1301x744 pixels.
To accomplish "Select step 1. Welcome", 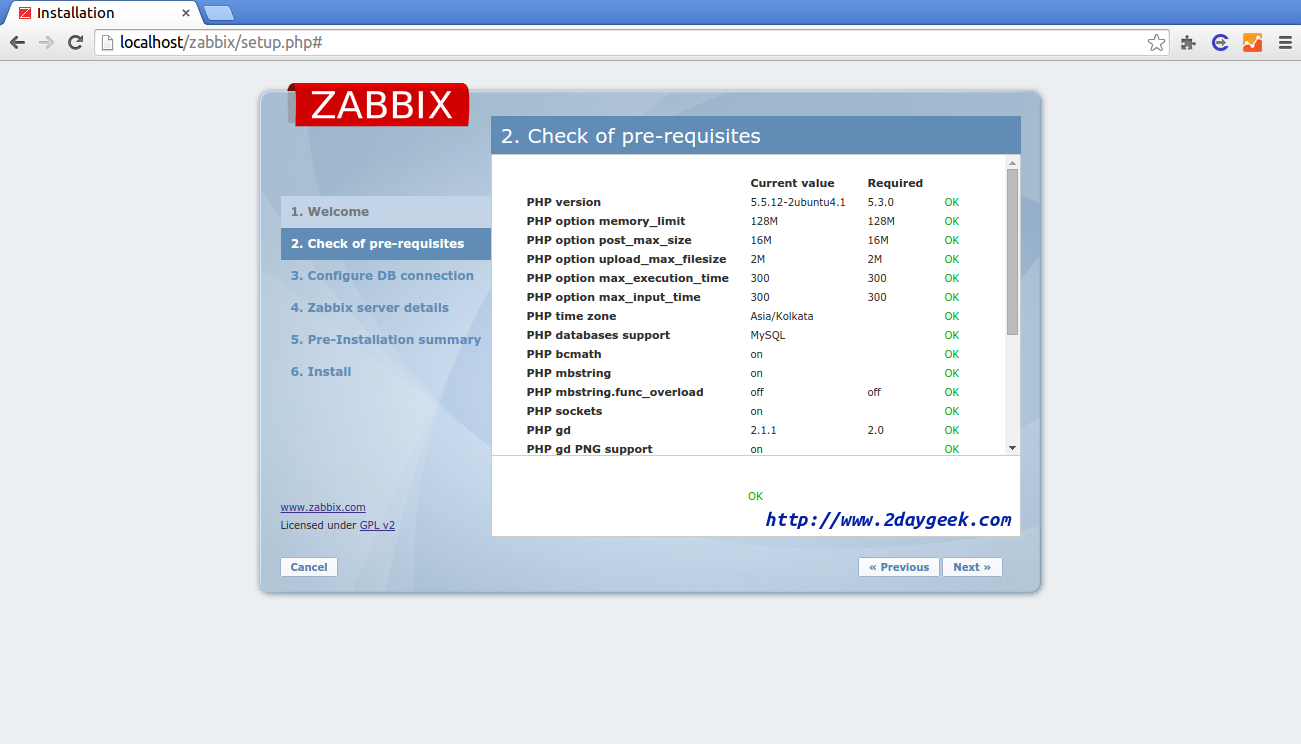I will click(386, 212).
